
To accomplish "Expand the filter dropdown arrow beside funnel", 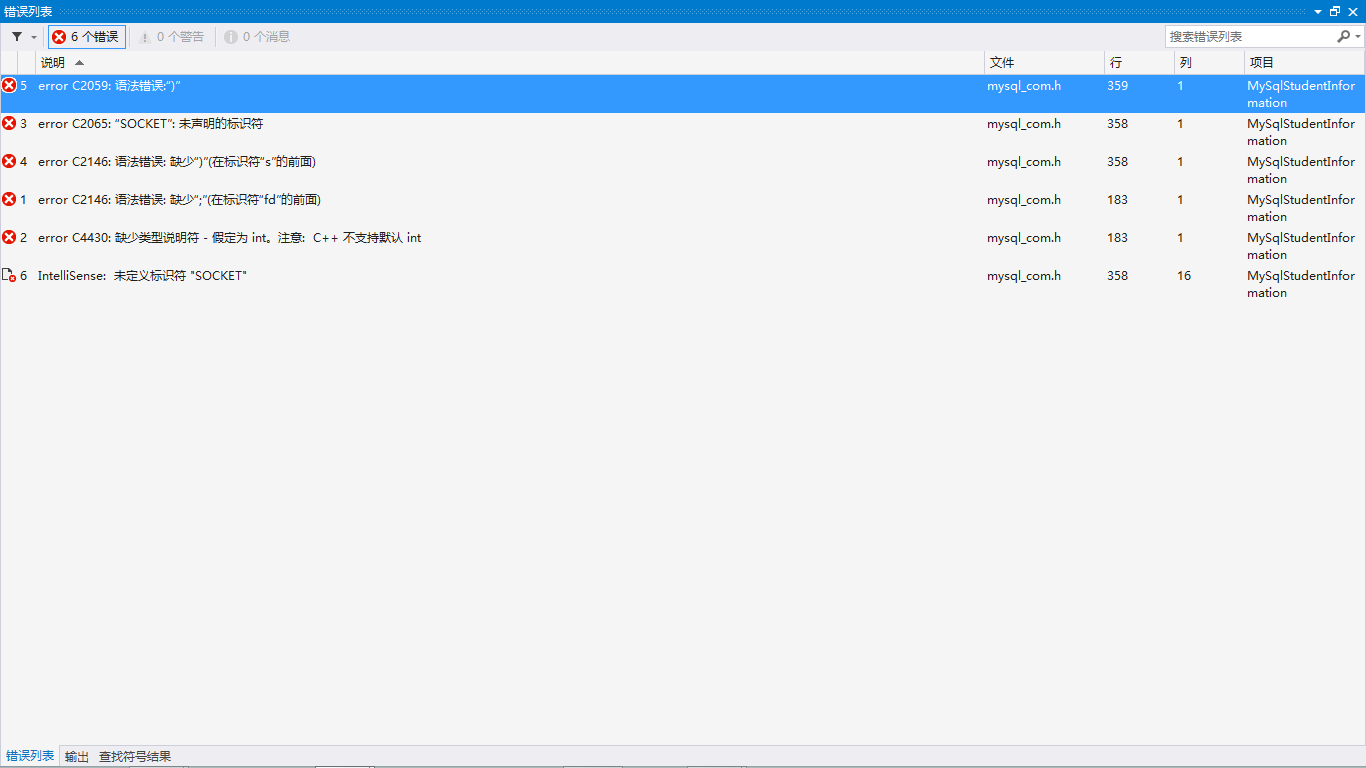I will point(34,37).
